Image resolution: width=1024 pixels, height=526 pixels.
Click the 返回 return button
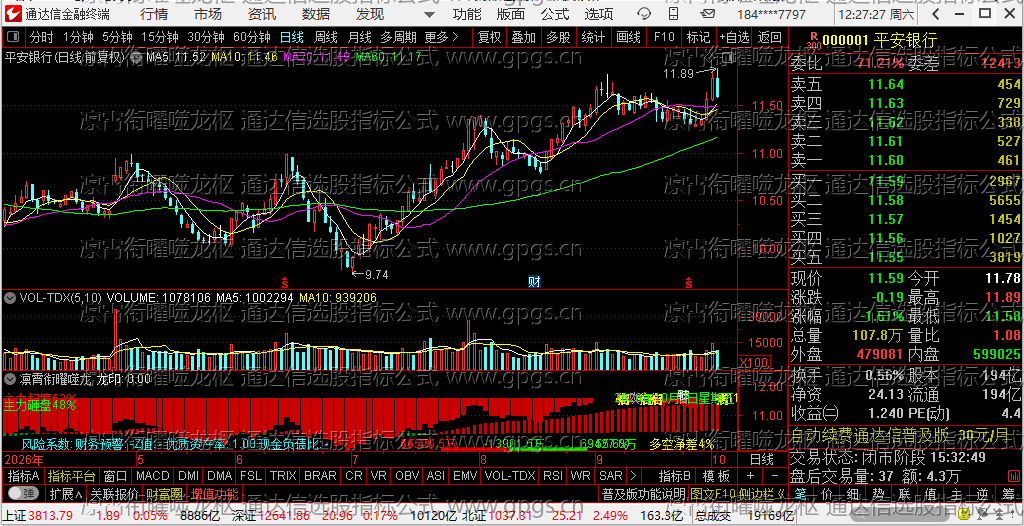point(770,37)
